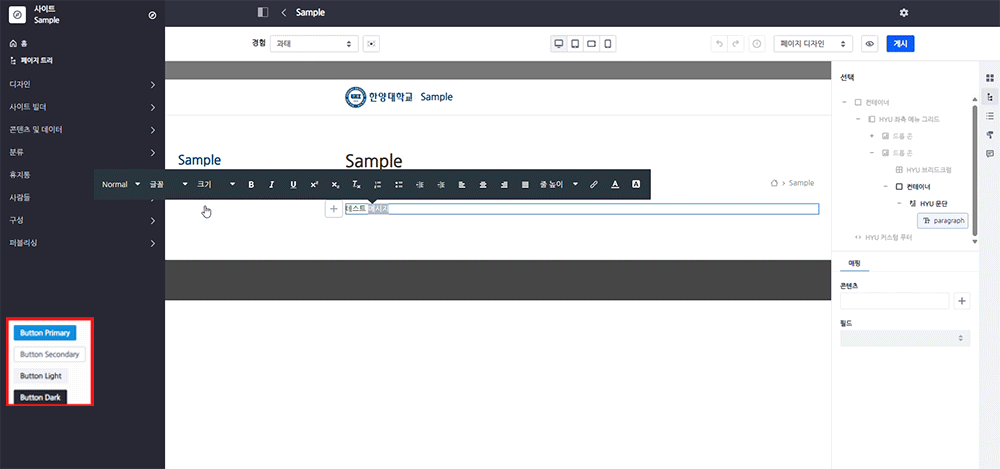
Task: Open the 매핑 tab
Action: tap(855, 262)
